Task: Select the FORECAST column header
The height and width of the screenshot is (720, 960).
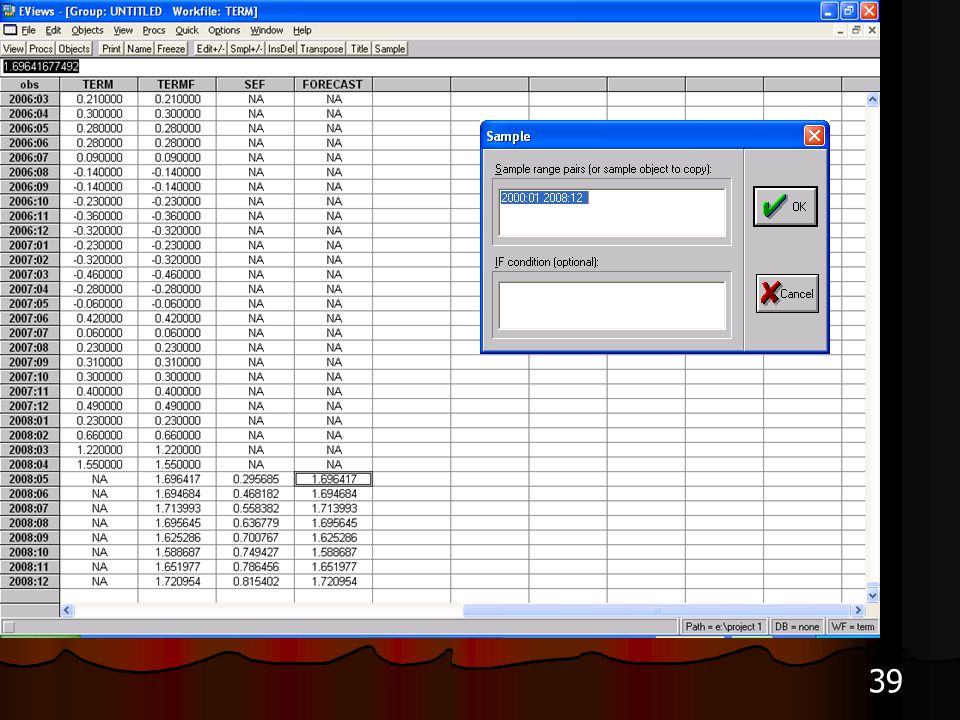Action: pos(333,84)
